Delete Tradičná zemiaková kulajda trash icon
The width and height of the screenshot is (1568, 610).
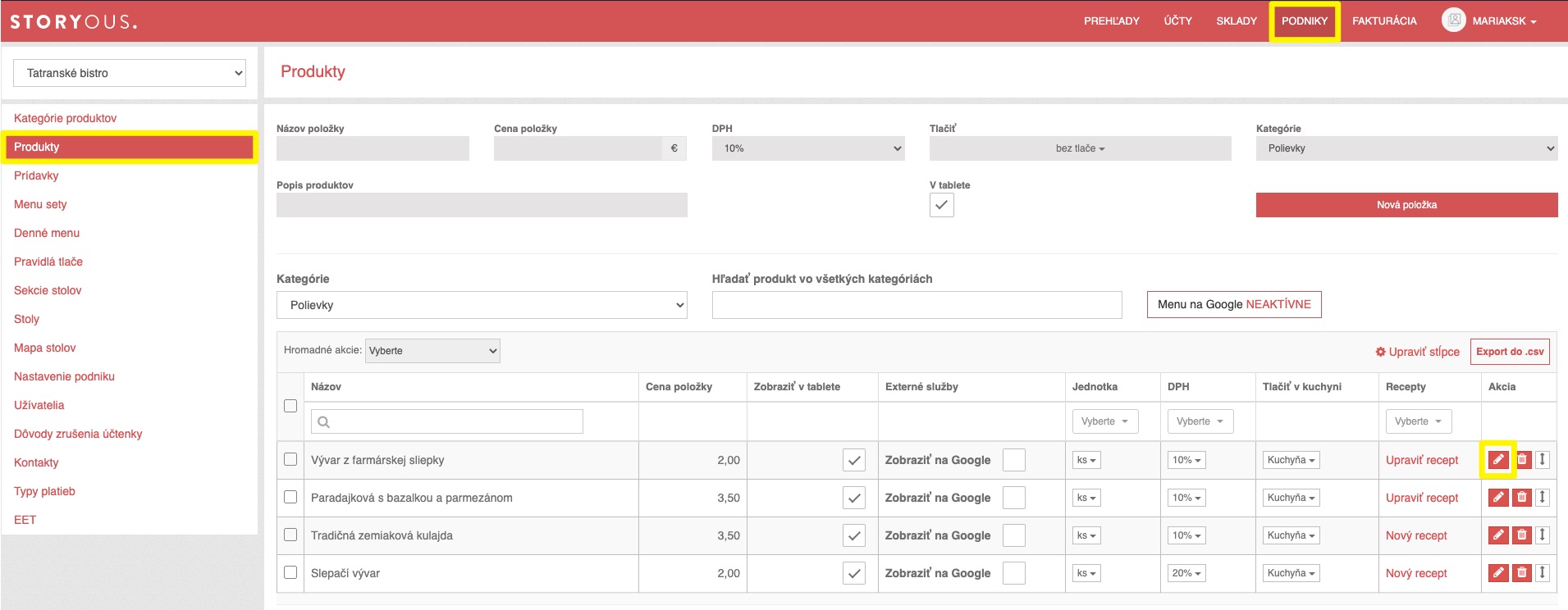(x=1522, y=535)
